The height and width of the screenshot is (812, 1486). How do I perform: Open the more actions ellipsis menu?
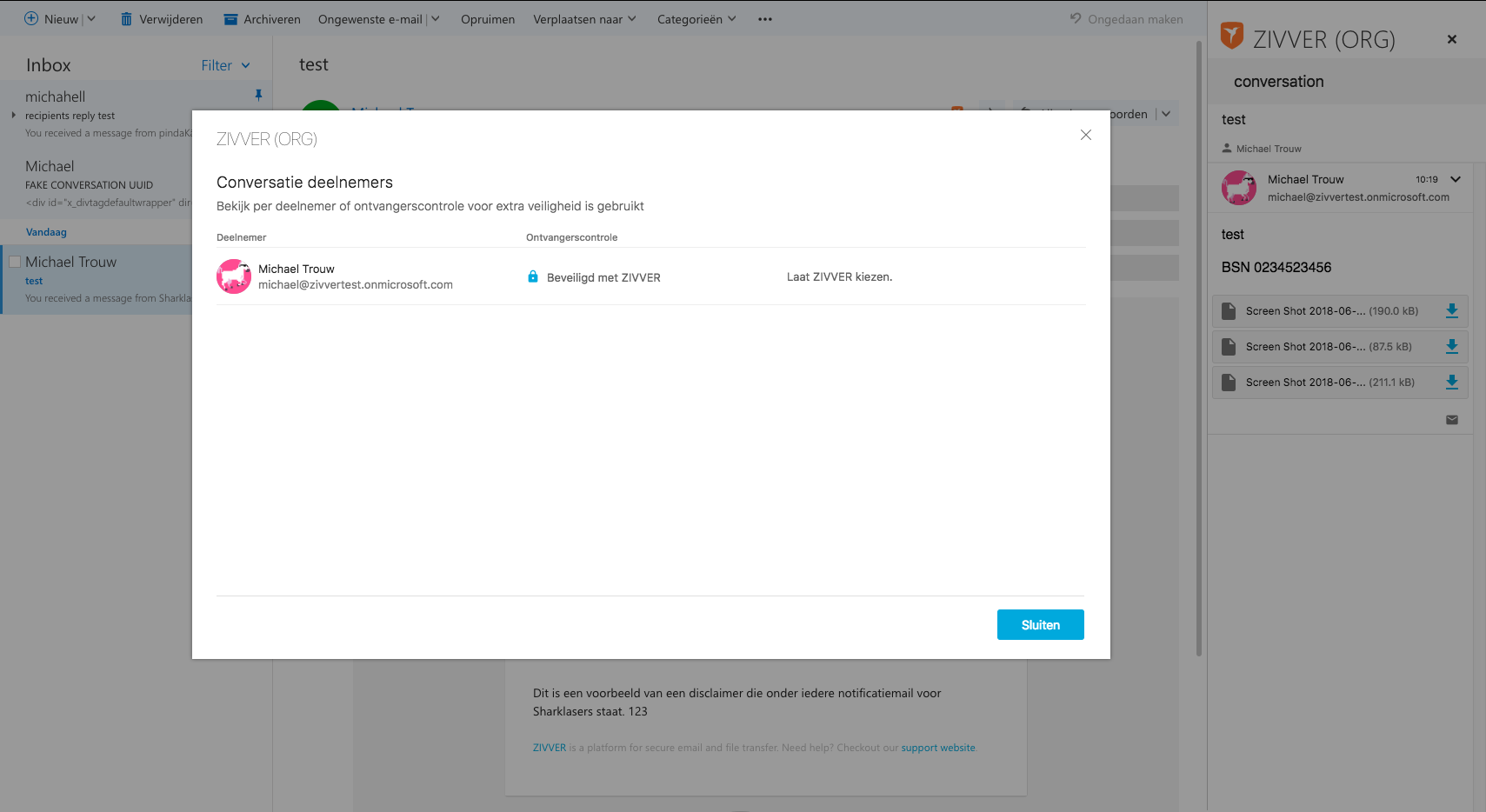765,19
